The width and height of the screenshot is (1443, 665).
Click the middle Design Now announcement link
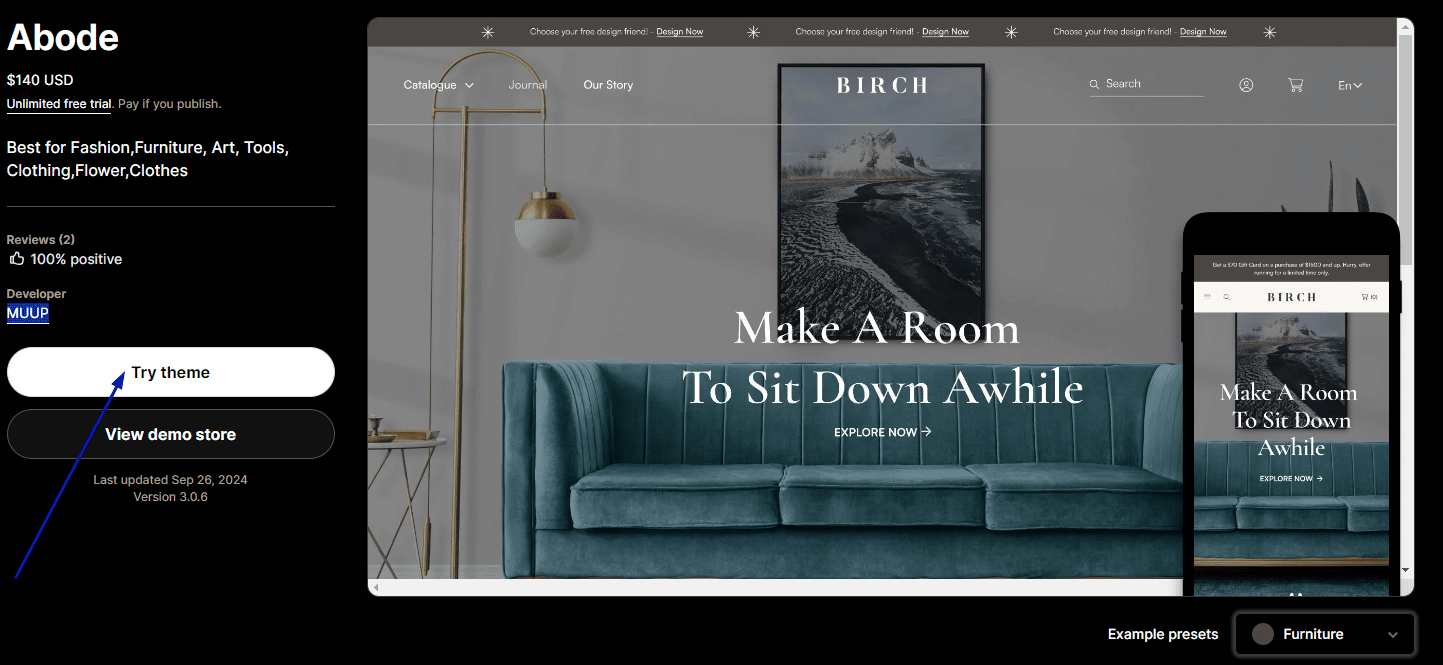click(x=945, y=32)
